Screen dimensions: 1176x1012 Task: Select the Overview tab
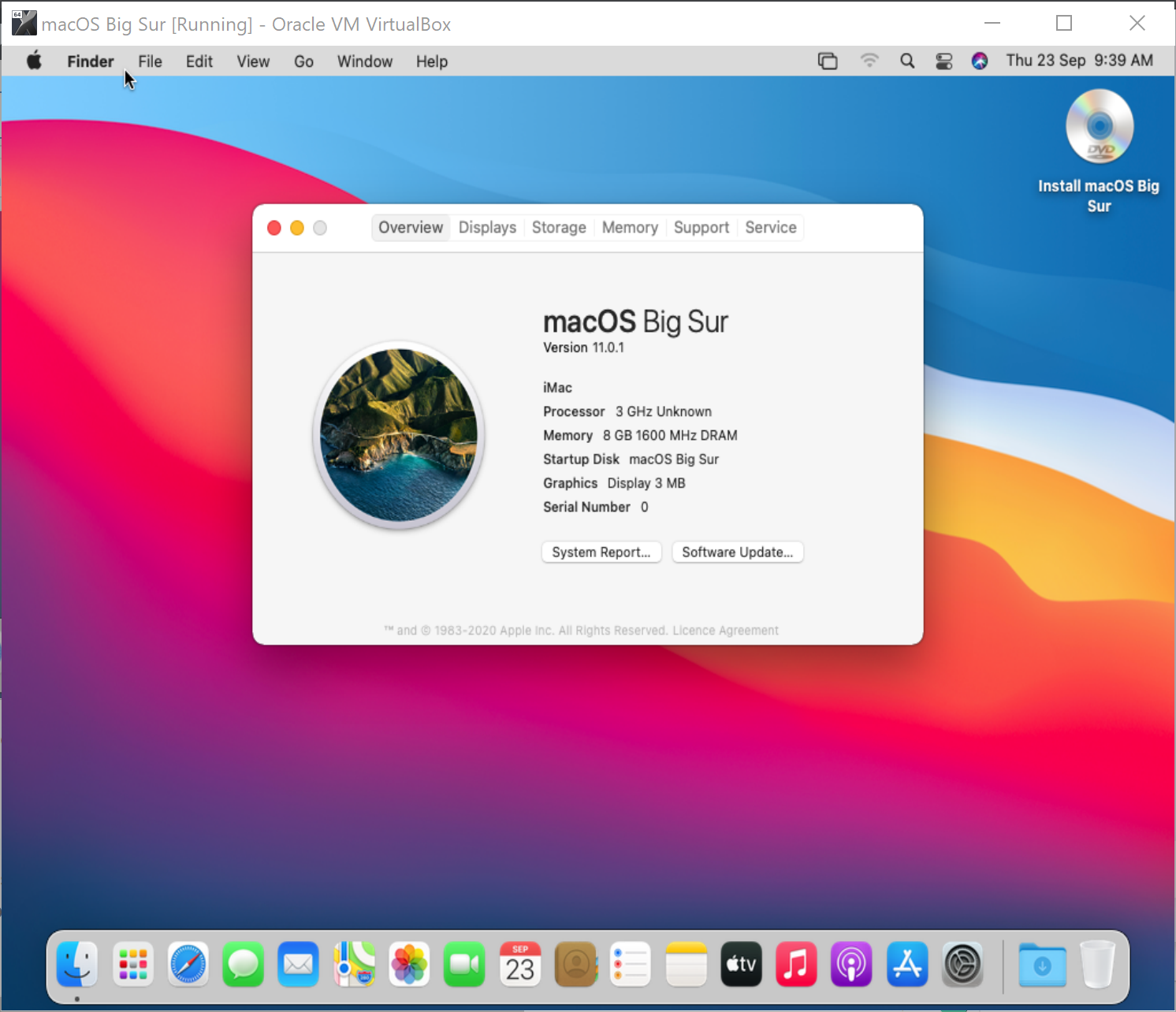tap(411, 228)
